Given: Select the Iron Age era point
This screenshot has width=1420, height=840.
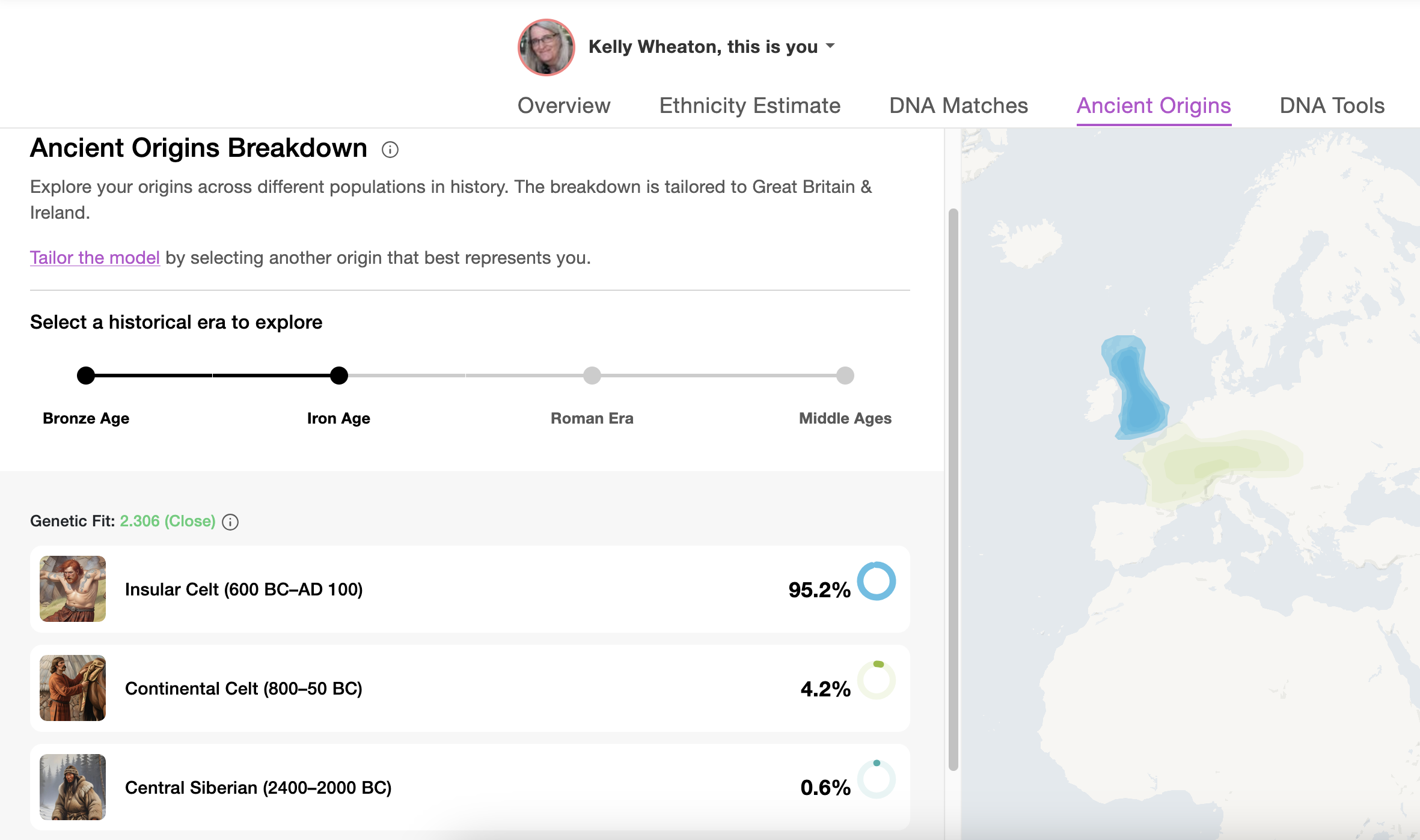Looking at the screenshot, I should [x=339, y=376].
